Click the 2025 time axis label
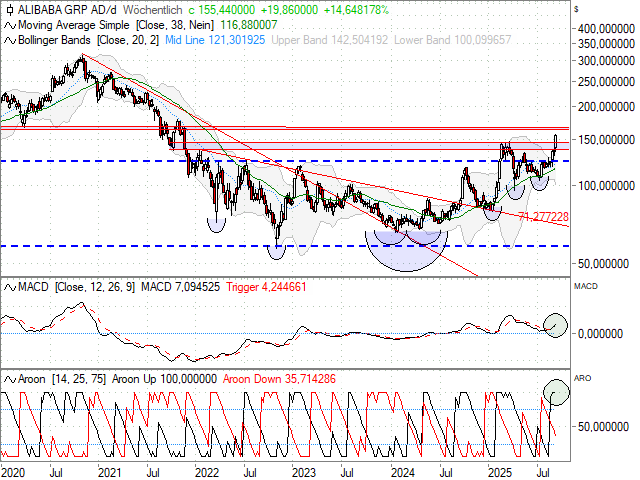This screenshot has height=480, width=640. (x=500, y=473)
